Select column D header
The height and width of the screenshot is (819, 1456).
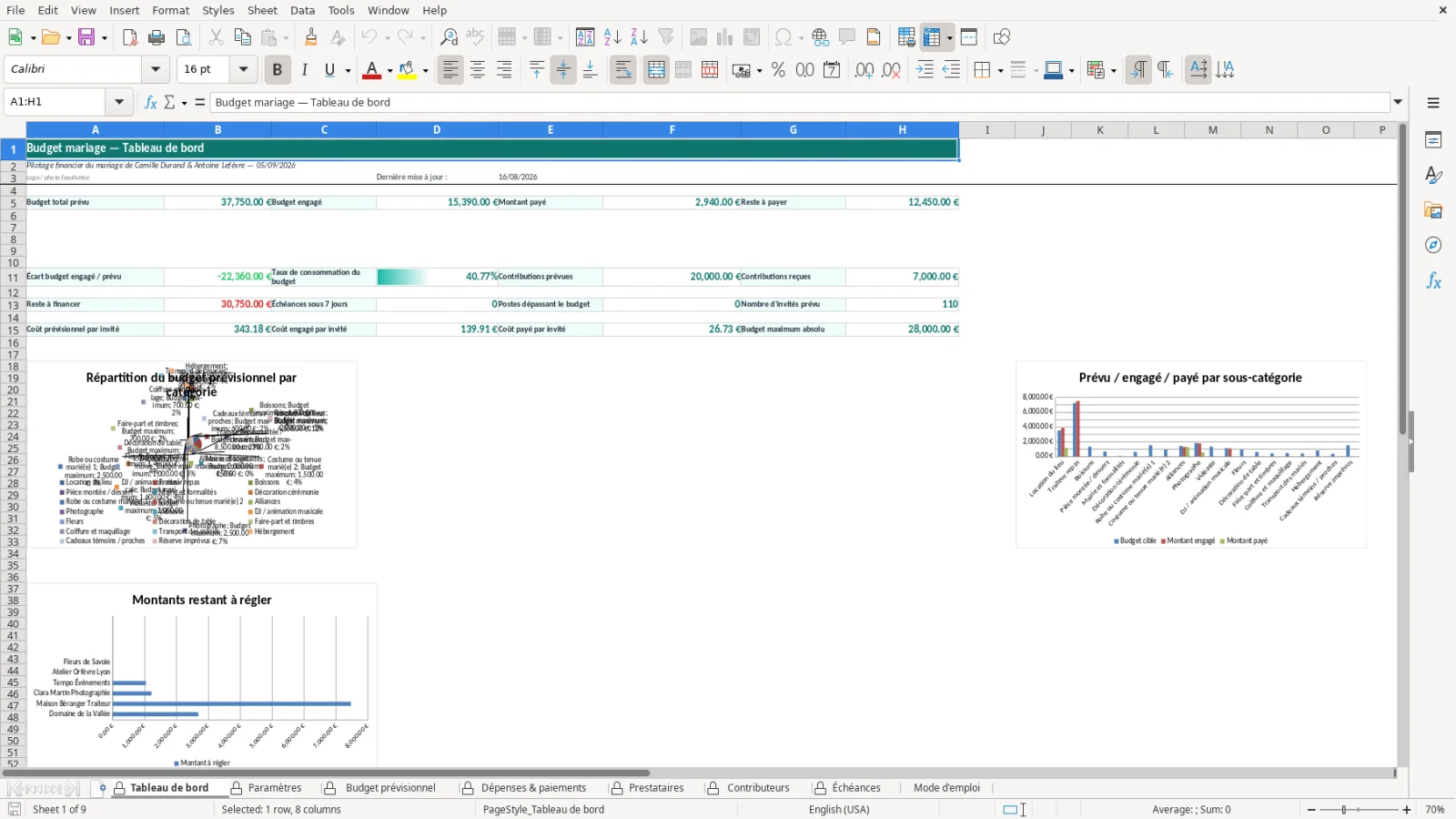pyautogui.click(x=437, y=130)
